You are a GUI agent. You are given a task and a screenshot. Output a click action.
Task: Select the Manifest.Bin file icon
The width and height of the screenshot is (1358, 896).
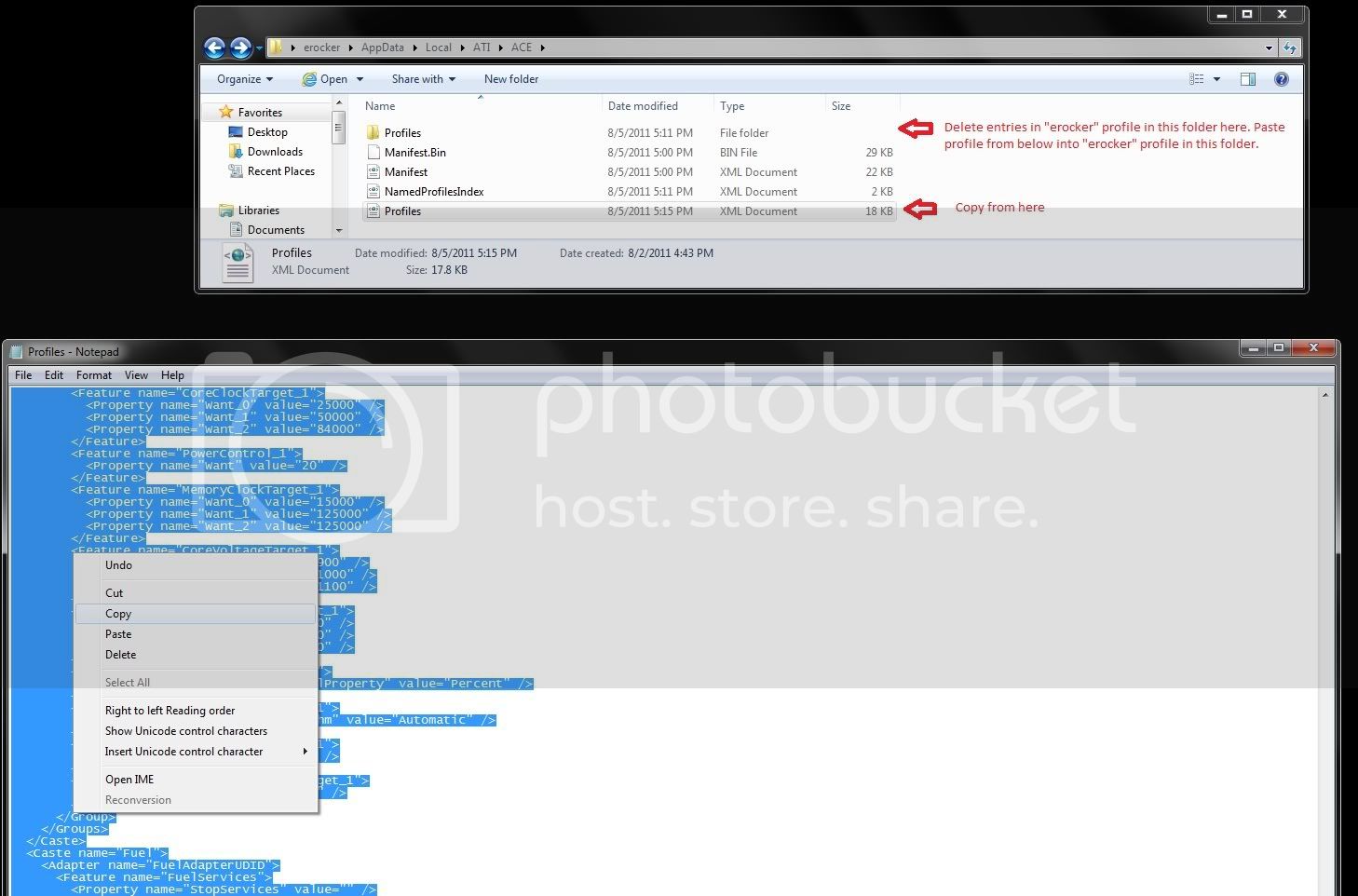coord(373,152)
